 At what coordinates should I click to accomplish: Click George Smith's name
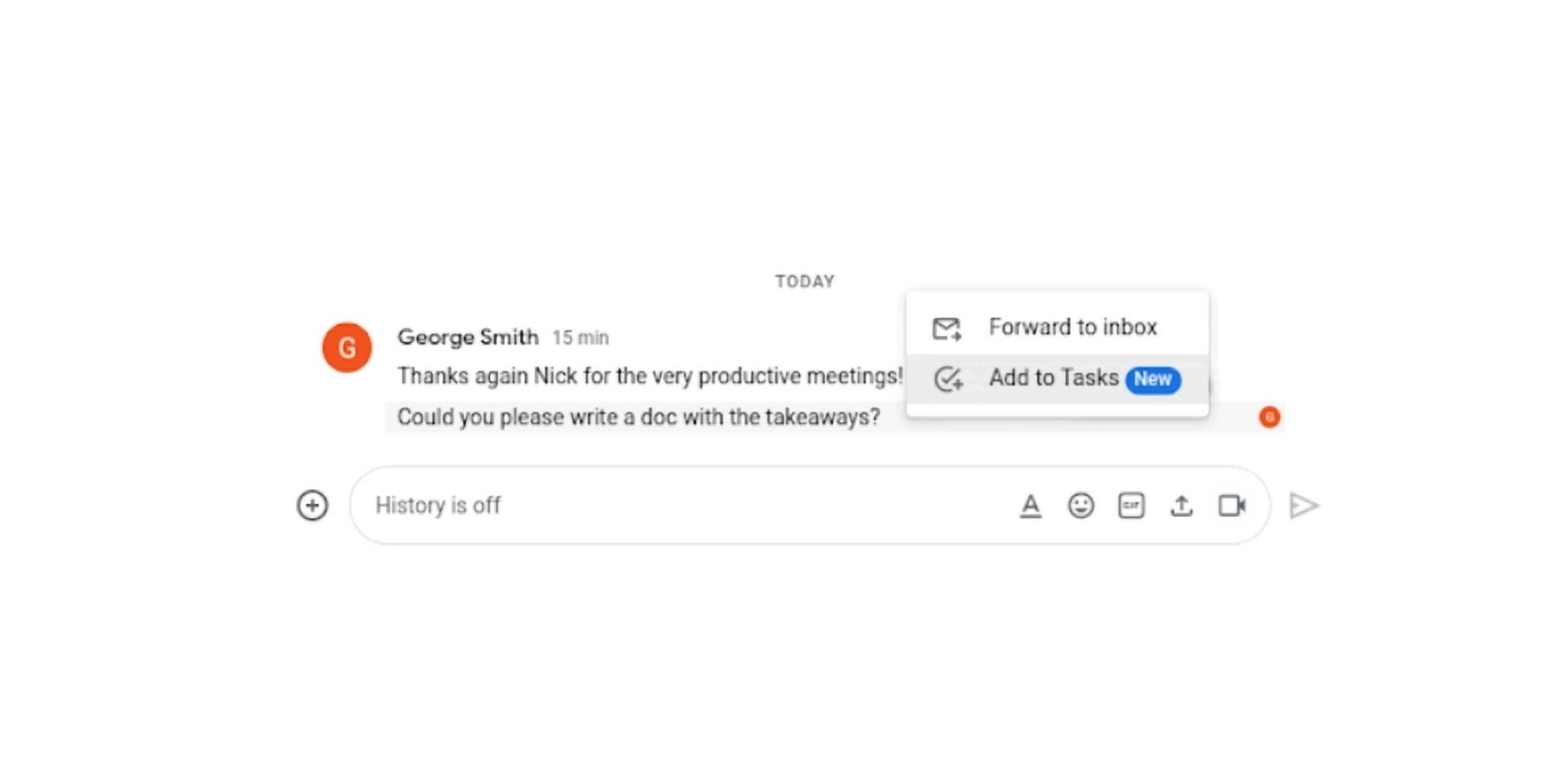pos(468,337)
